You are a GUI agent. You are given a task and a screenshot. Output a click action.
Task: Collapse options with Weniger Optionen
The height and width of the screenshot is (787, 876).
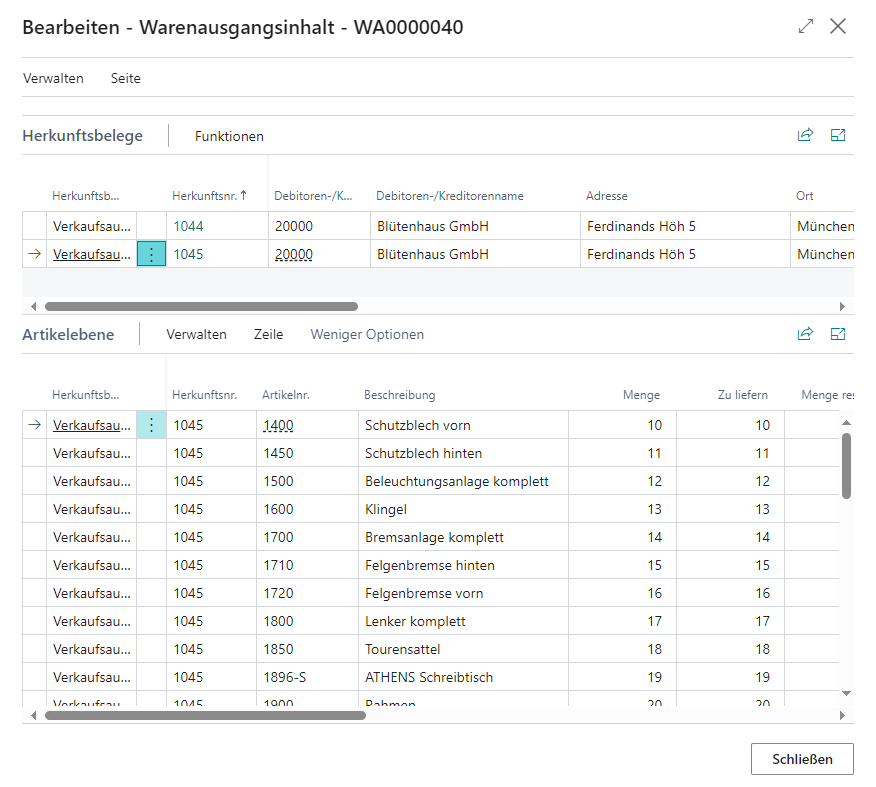tap(367, 335)
